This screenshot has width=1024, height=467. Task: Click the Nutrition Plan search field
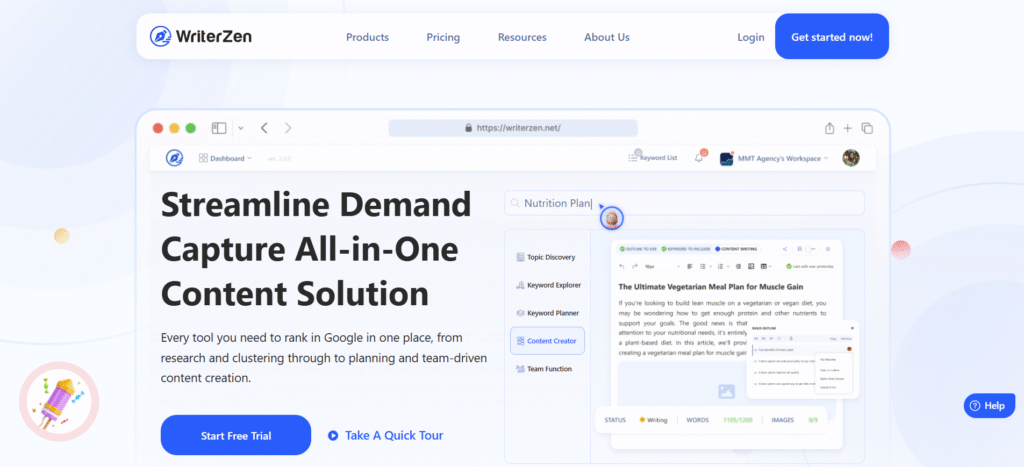click(684, 203)
